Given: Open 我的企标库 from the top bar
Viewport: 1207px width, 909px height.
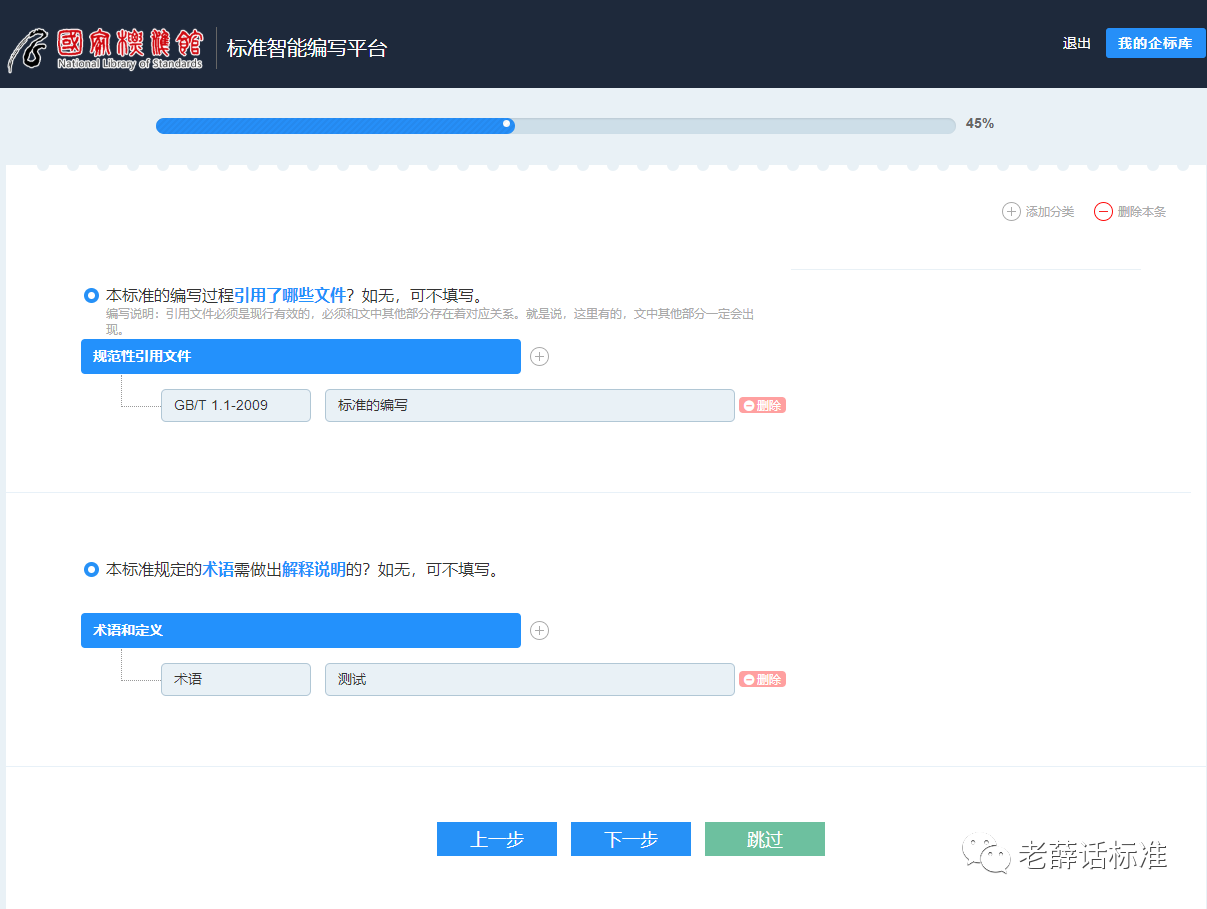Looking at the screenshot, I should 1155,44.
